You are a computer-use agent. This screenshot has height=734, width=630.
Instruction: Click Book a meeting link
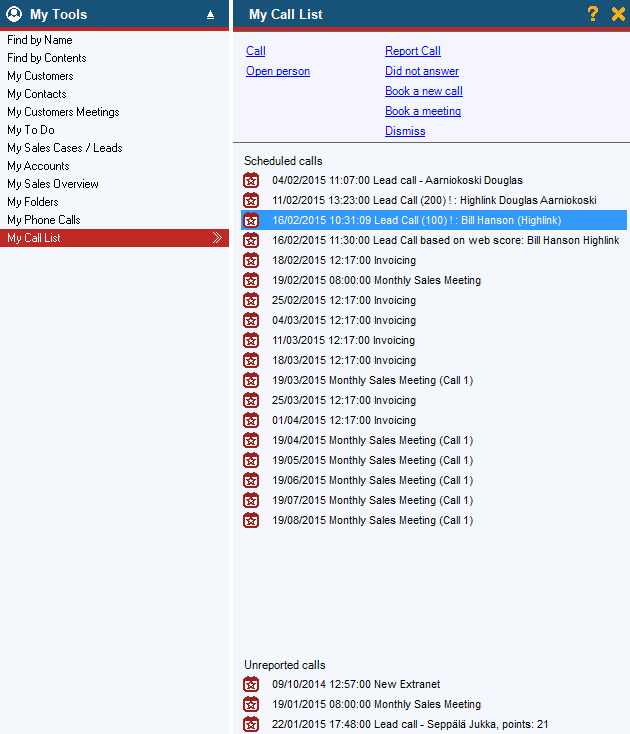coord(423,111)
